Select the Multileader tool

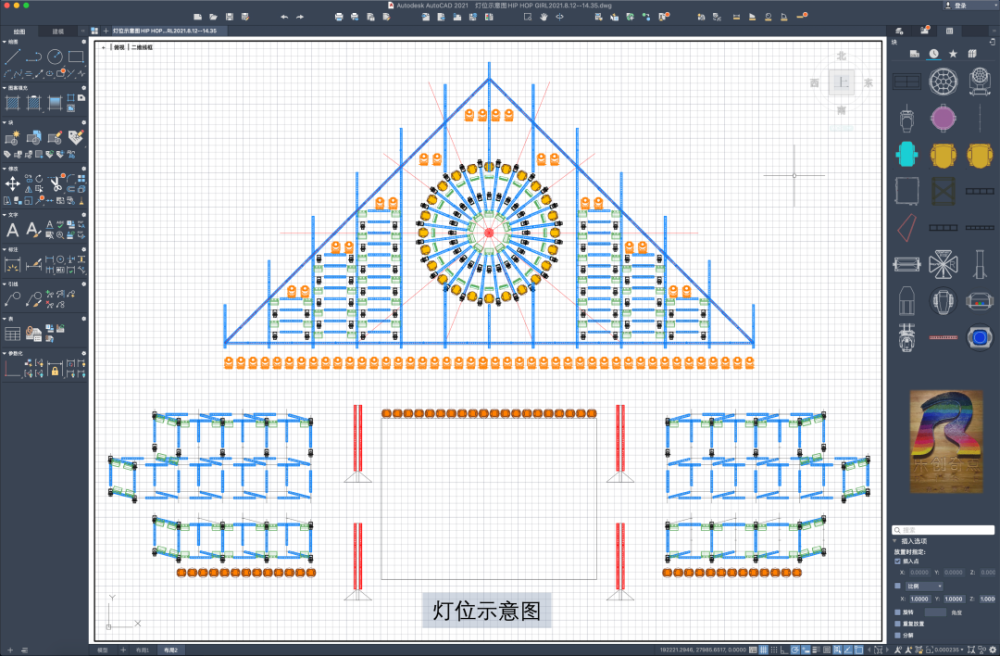[12, 298]
